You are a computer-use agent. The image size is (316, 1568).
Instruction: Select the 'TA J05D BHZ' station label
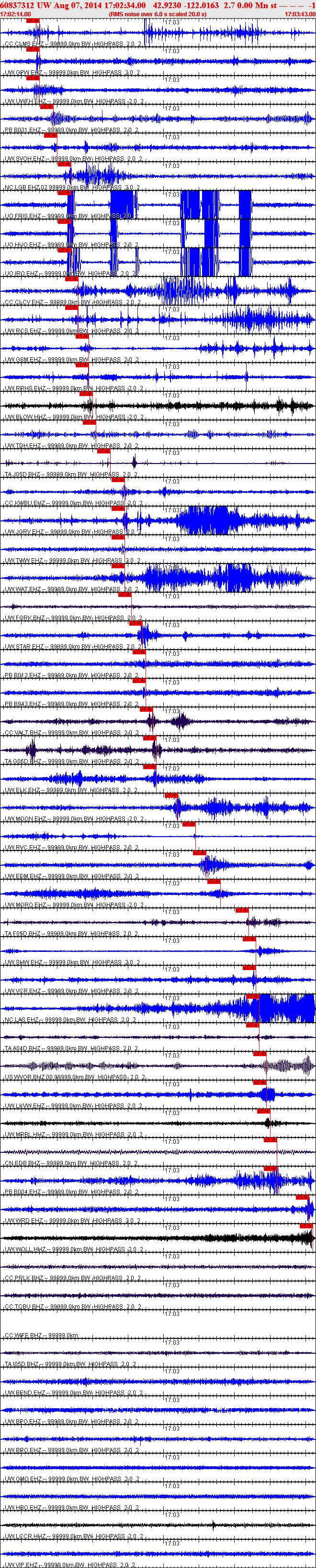tap(24, 474)
